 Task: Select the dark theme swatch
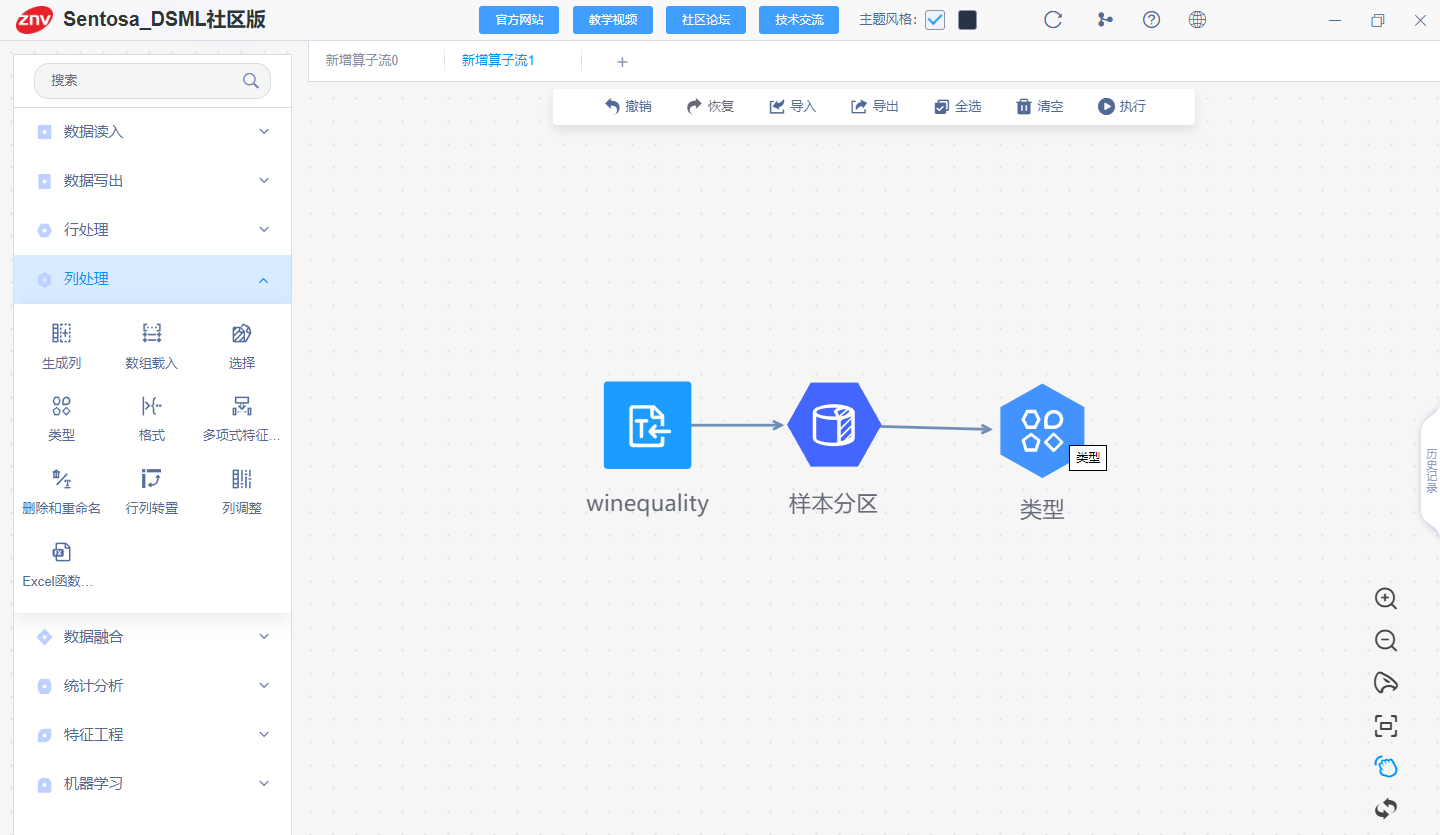pos(967,20)
